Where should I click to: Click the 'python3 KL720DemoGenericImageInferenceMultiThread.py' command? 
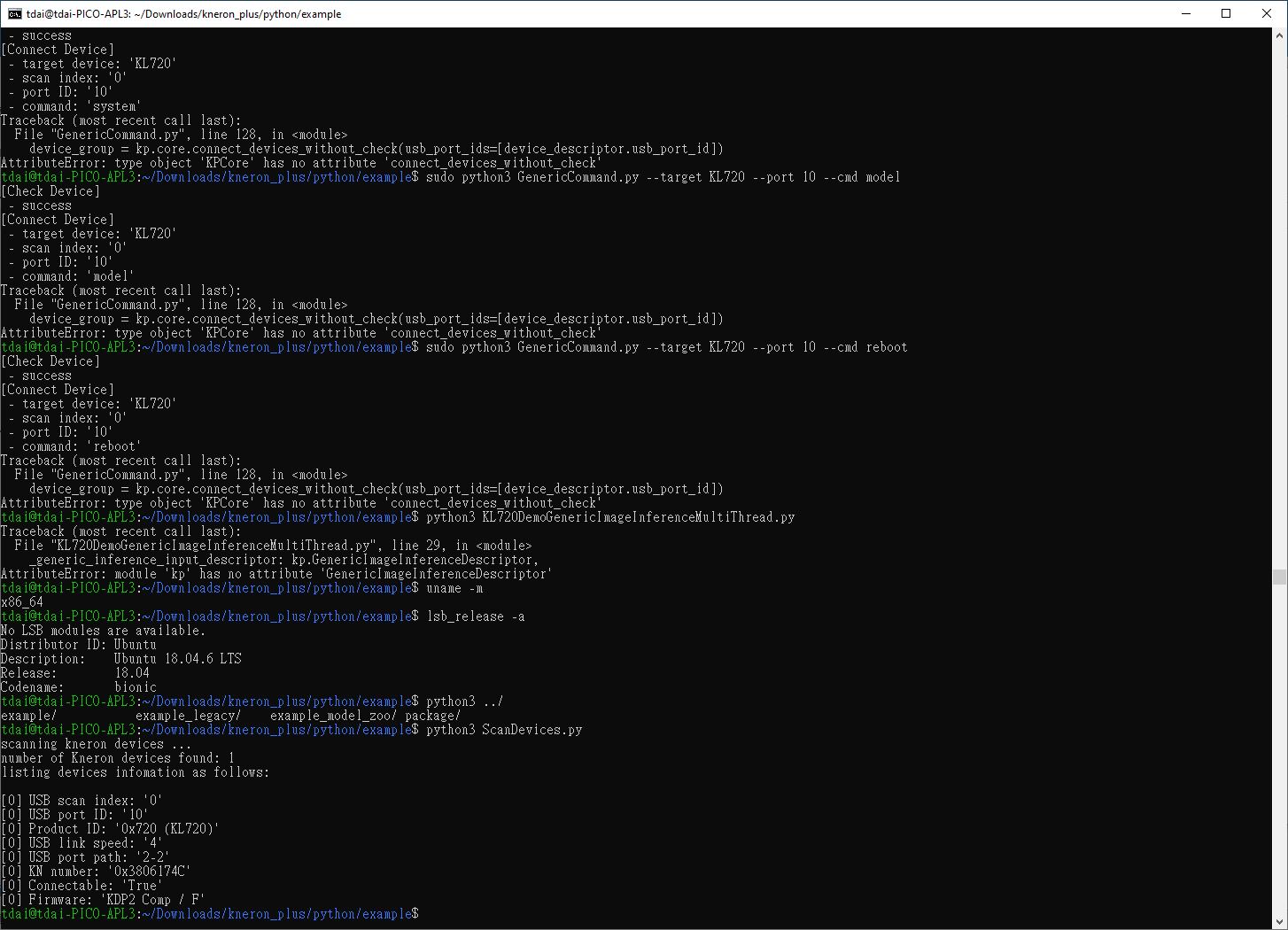coord(610,517)
